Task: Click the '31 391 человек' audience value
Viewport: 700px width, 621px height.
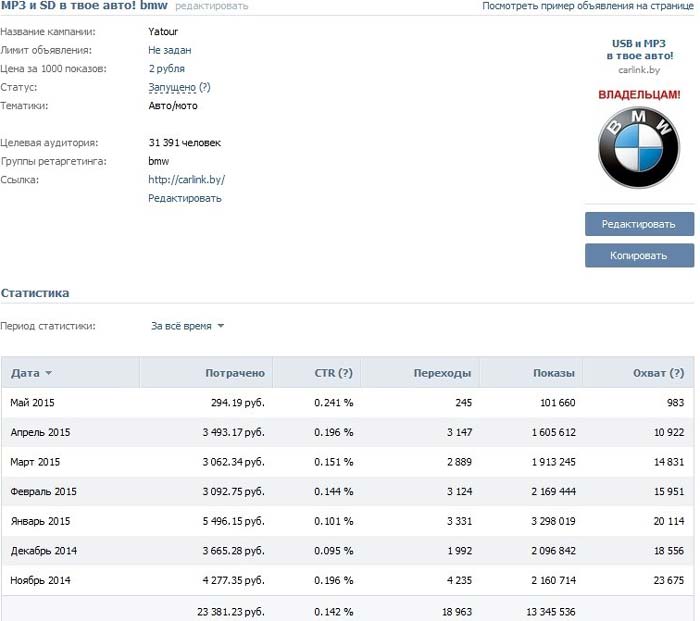Action: 184,143
